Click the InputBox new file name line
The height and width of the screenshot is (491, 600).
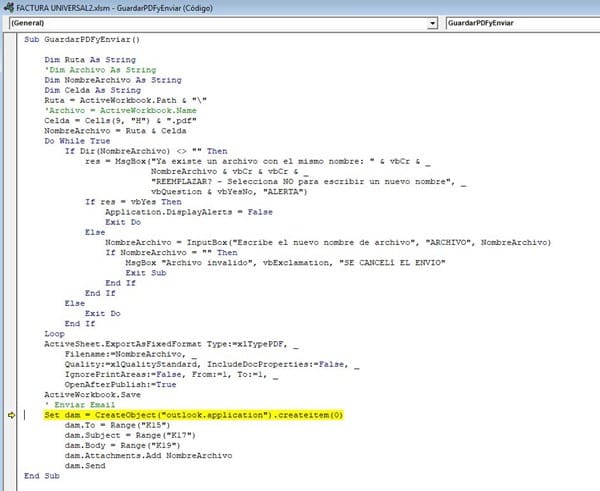(328, 242)
